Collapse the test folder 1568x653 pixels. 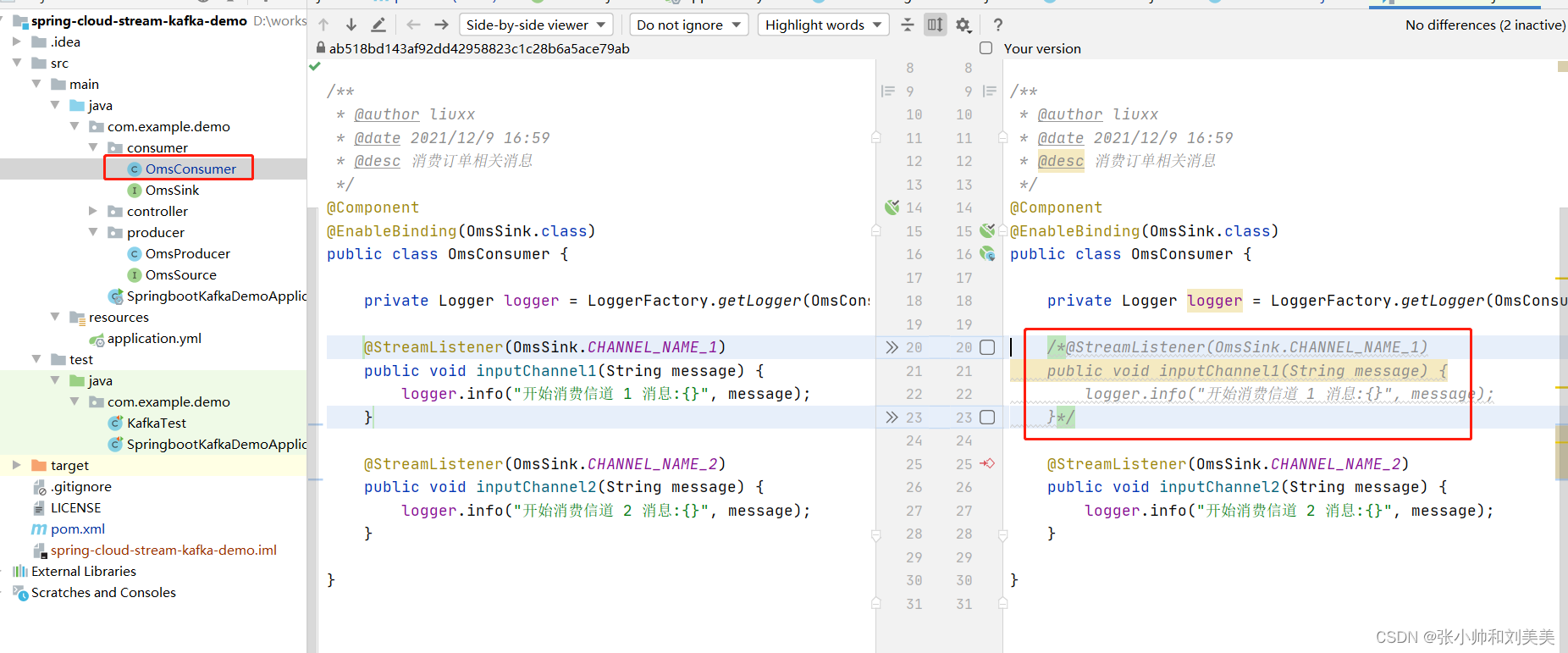[x=36, y=359]
